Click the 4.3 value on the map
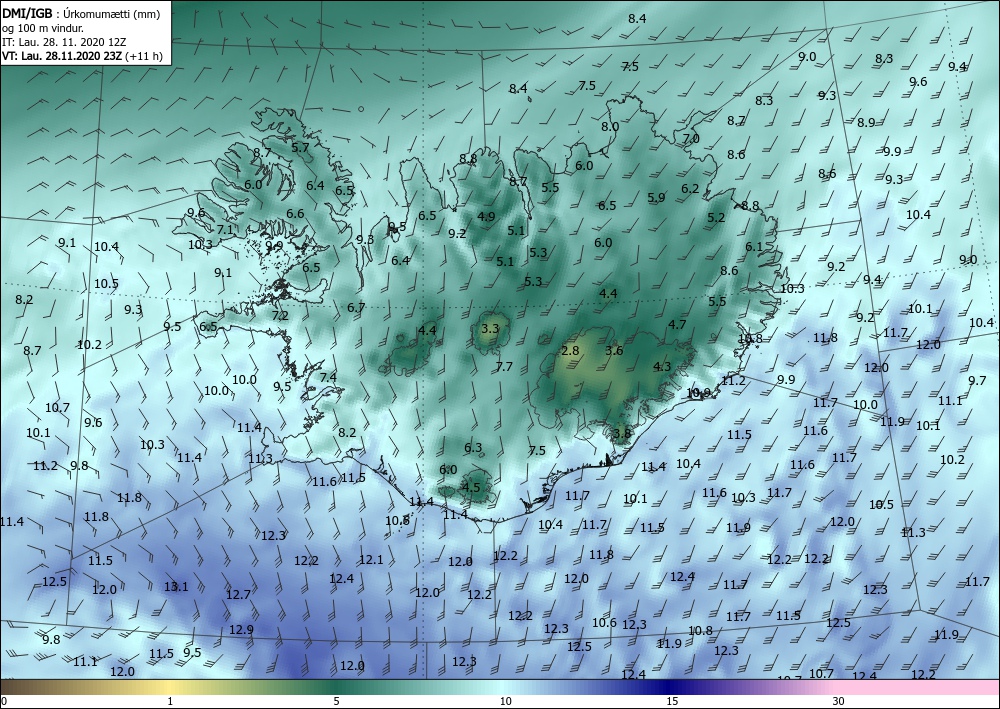Image resolution: width=1000 pixels, height=709 pixels. pos(662,367)
